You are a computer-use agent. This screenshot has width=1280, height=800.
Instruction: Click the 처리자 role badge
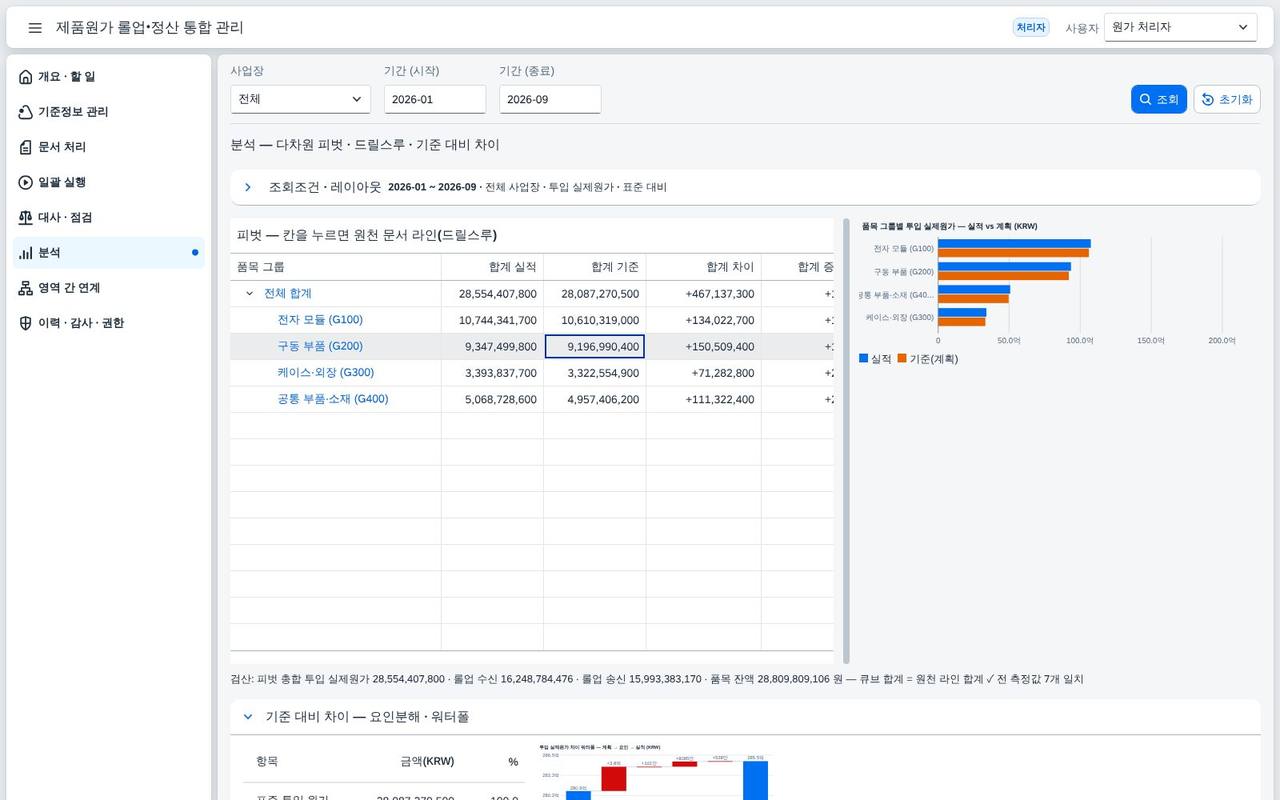coord(1031,28)
